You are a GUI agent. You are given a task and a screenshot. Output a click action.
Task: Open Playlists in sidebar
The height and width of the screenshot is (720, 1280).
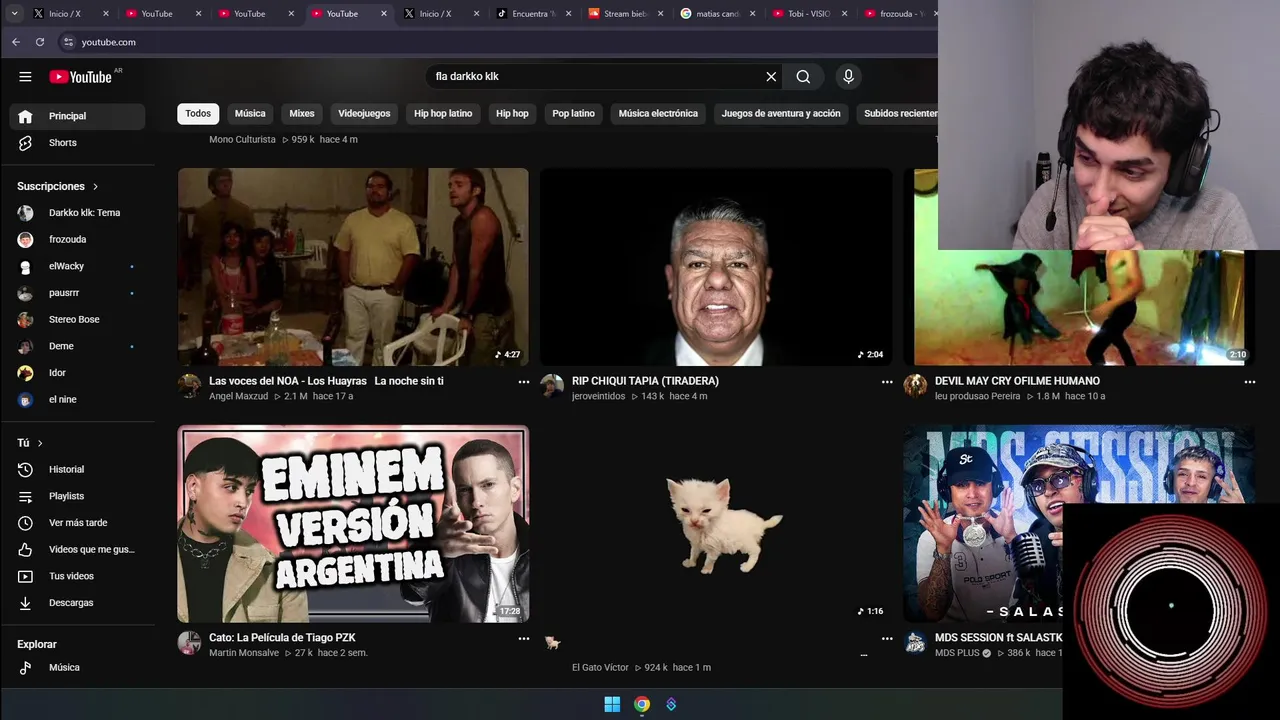coord(77,496)
